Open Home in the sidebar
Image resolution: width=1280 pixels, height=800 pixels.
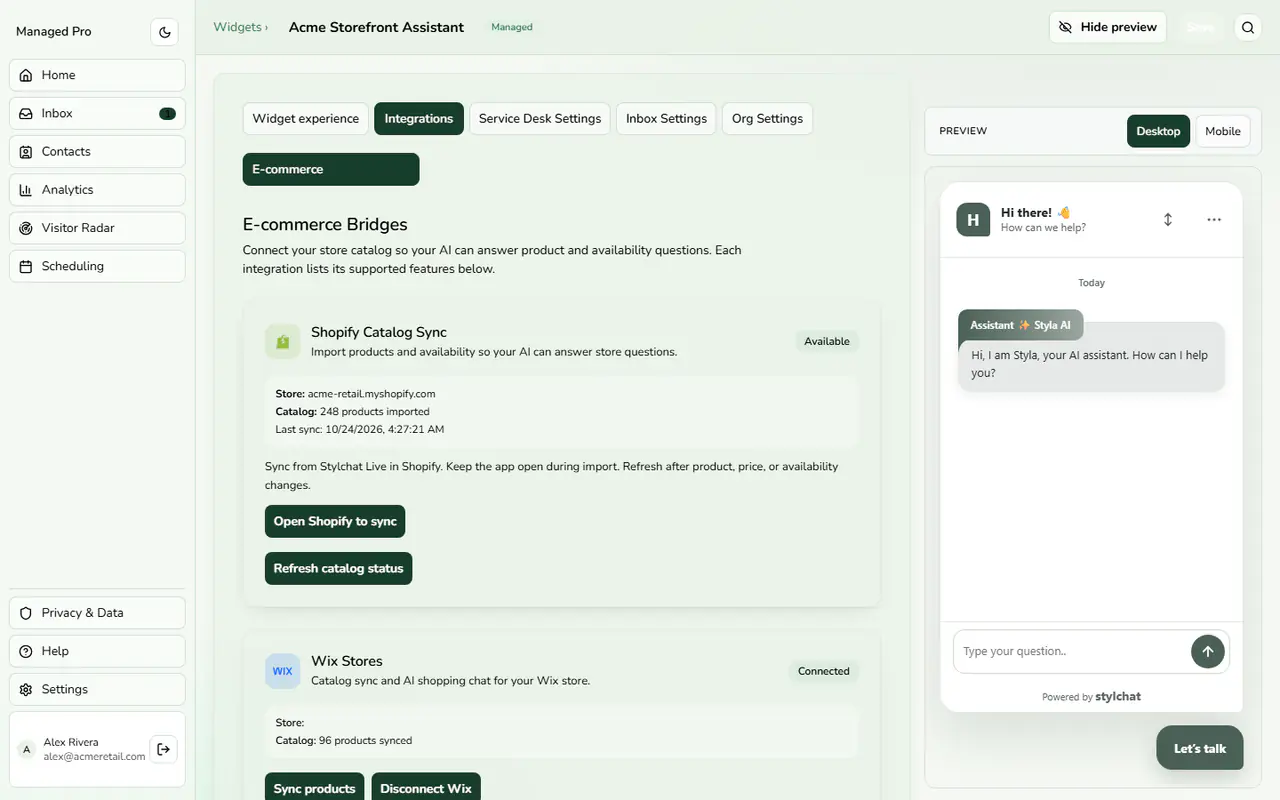point(97,75)
